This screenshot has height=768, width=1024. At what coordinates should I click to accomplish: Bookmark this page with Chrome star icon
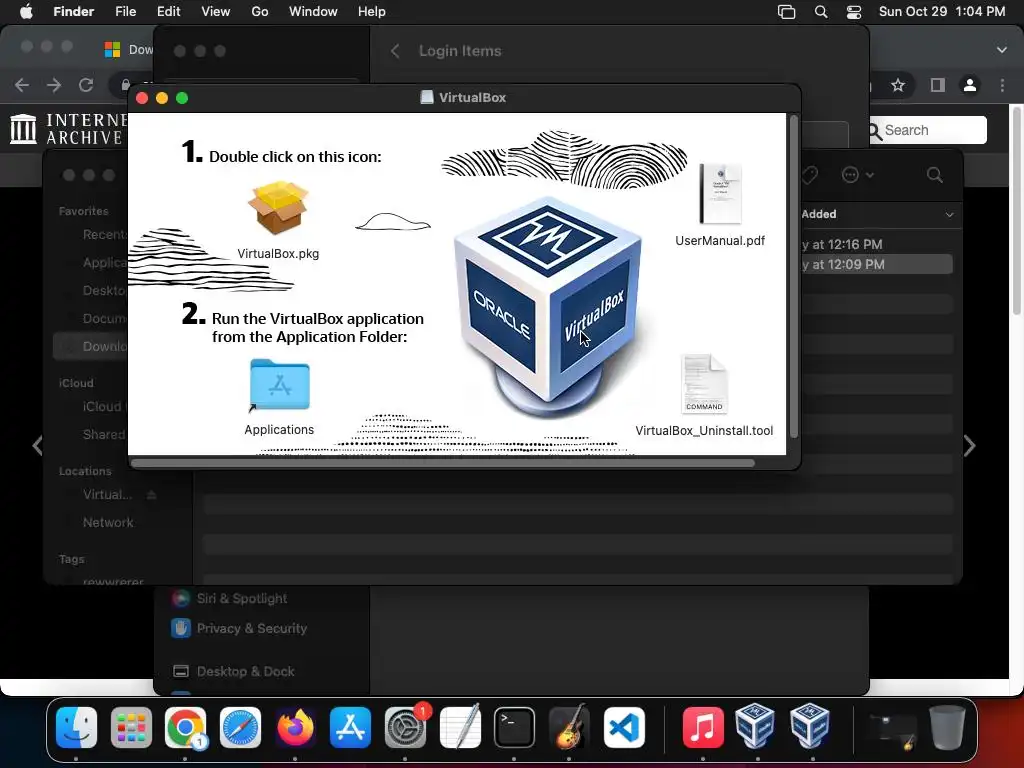(898, 85)
